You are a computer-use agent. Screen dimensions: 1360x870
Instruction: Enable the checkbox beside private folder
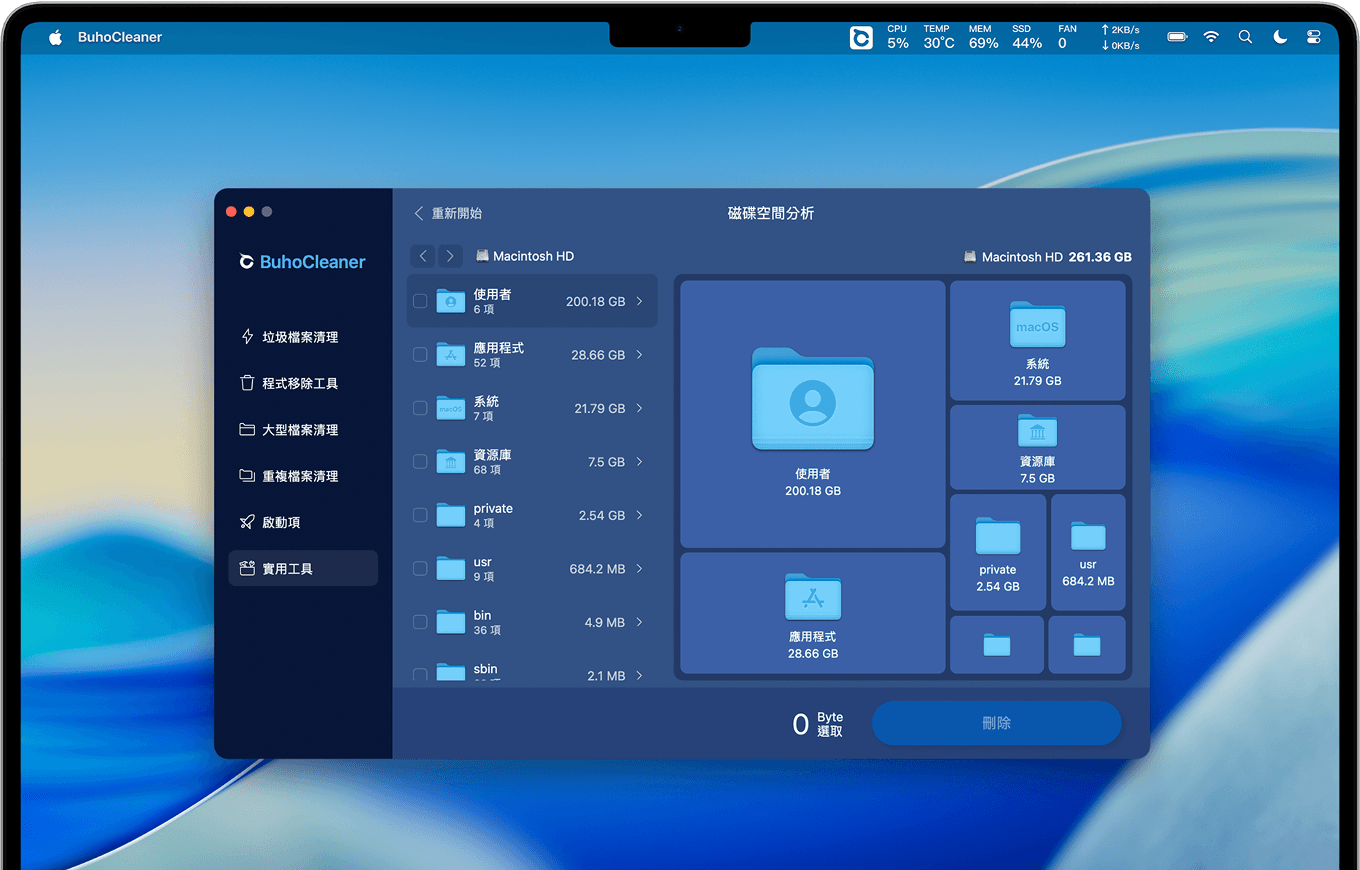pyautogui.click(x=420, y=515)
